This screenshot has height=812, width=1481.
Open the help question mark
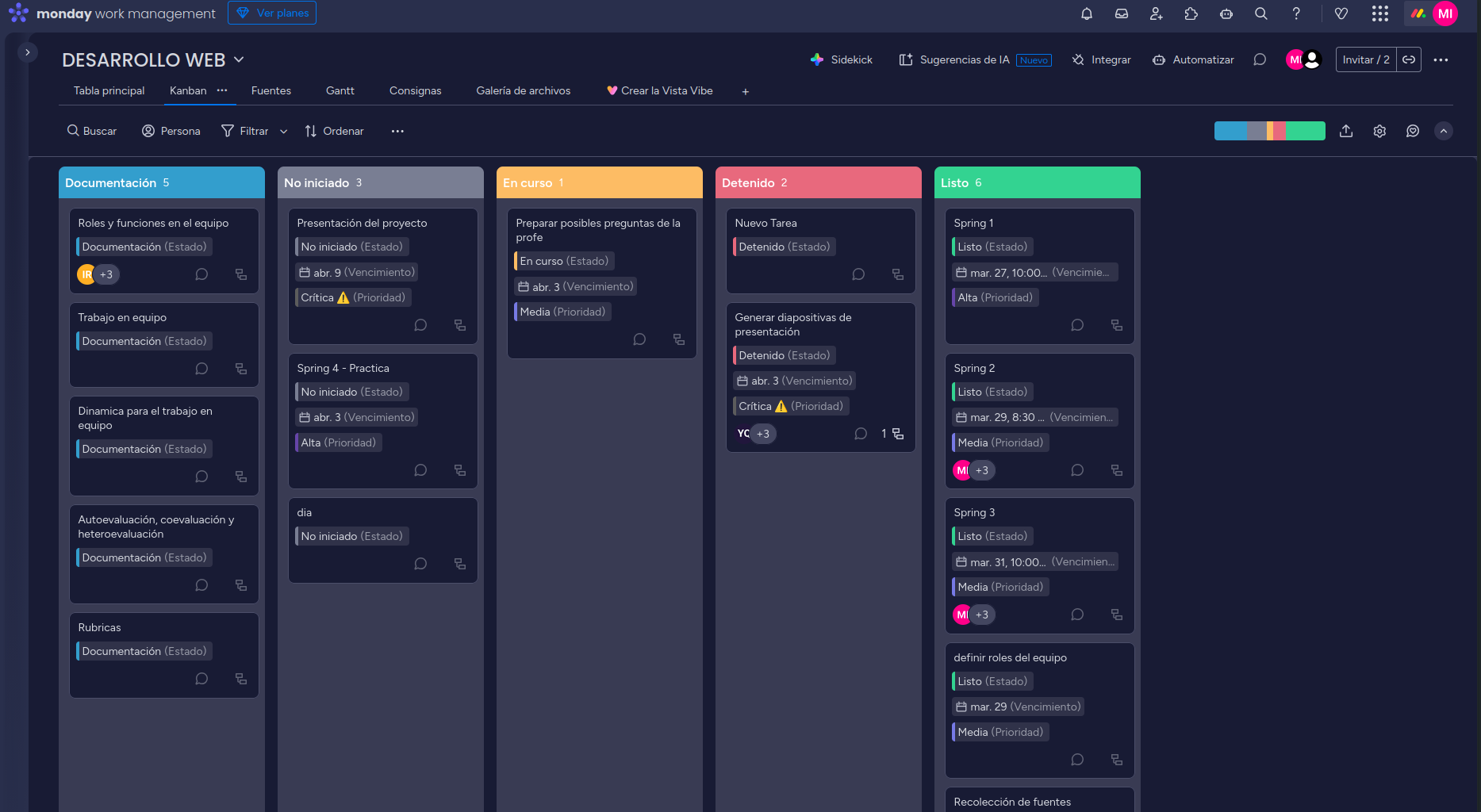(x=1296, y=13)
